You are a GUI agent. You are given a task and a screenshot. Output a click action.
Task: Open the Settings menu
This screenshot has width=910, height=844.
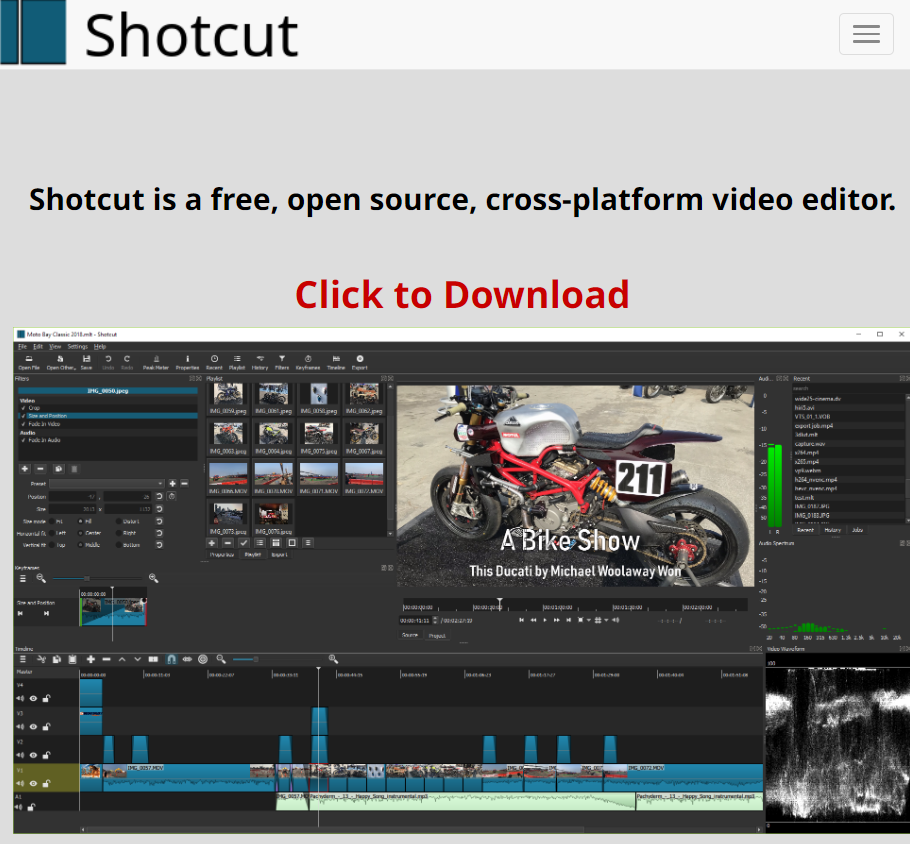pyautogui.click(x=77, y=347)
